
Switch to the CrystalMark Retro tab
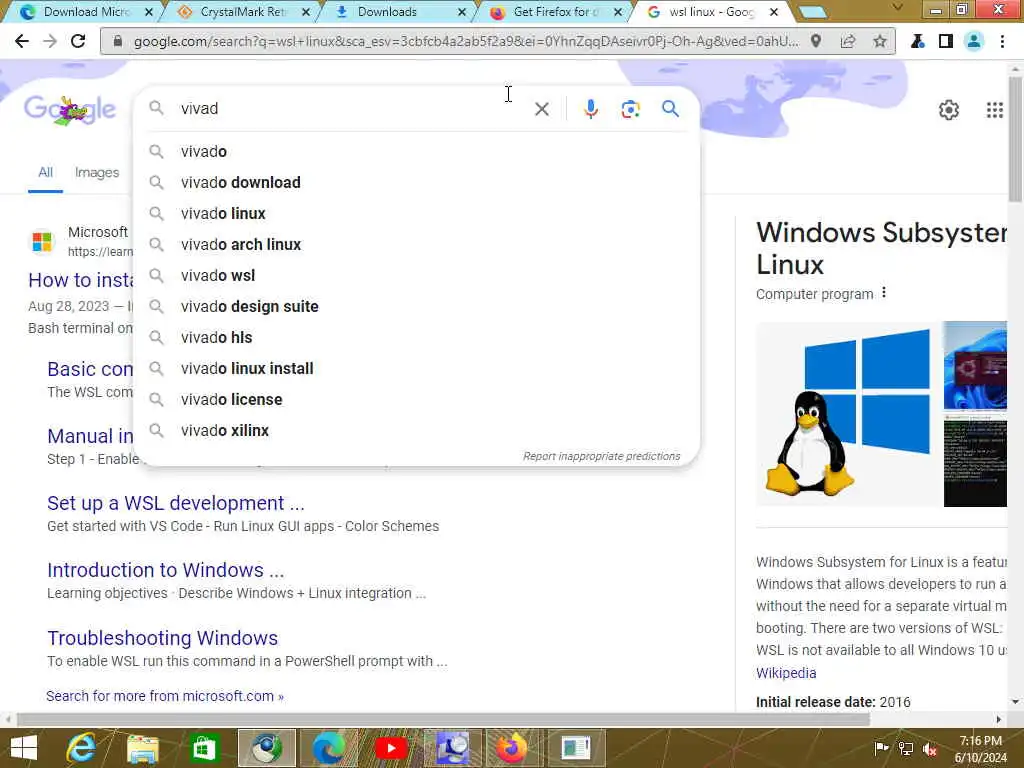coord(243,12)
